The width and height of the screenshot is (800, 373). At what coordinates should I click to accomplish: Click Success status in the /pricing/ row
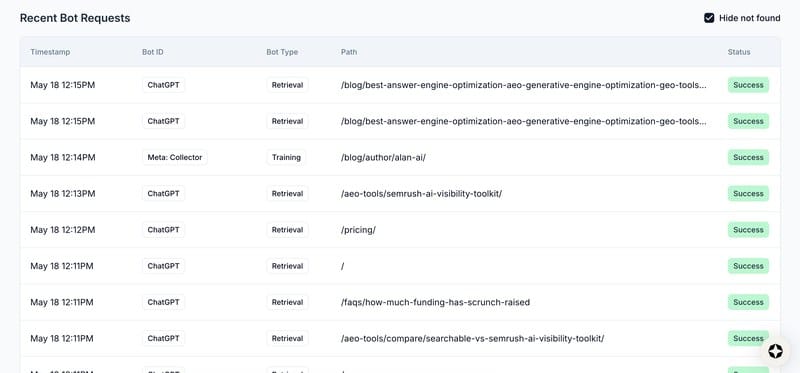748,230
